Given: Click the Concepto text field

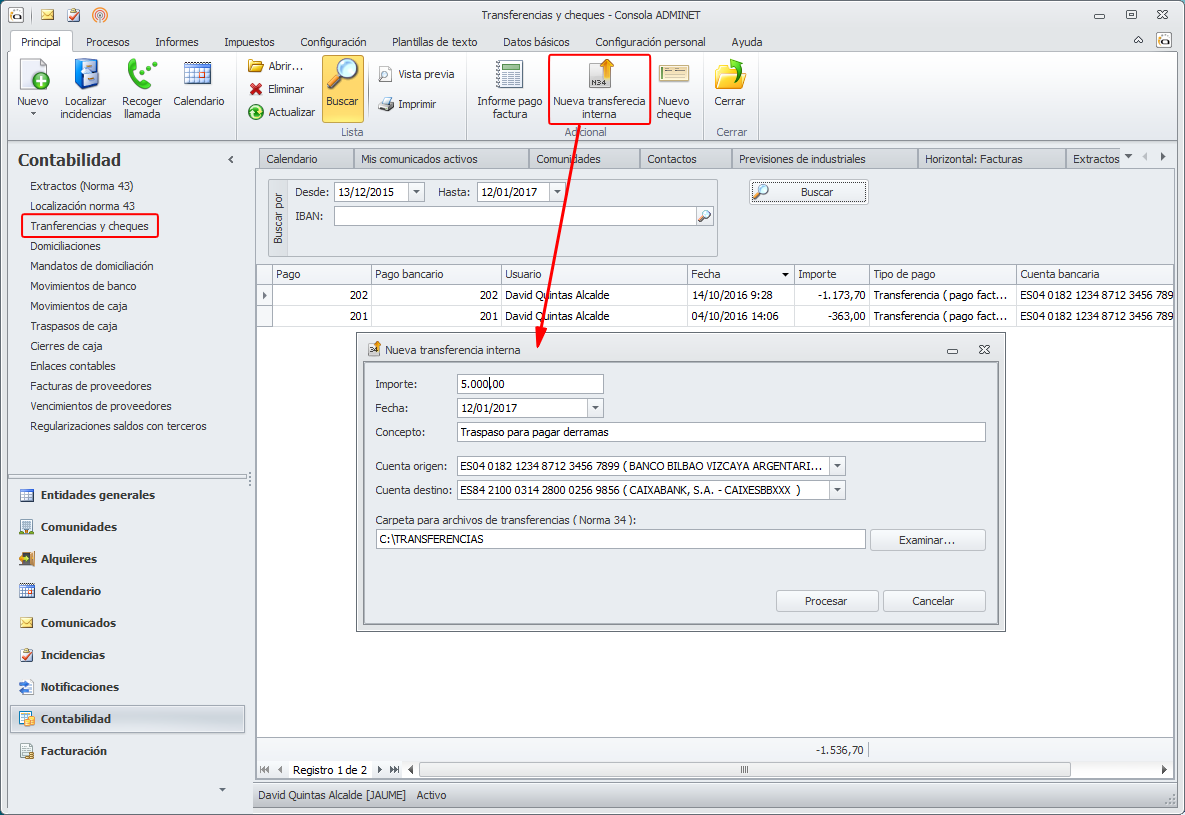Looking at the screenshot, I should (x=720, y=432).
